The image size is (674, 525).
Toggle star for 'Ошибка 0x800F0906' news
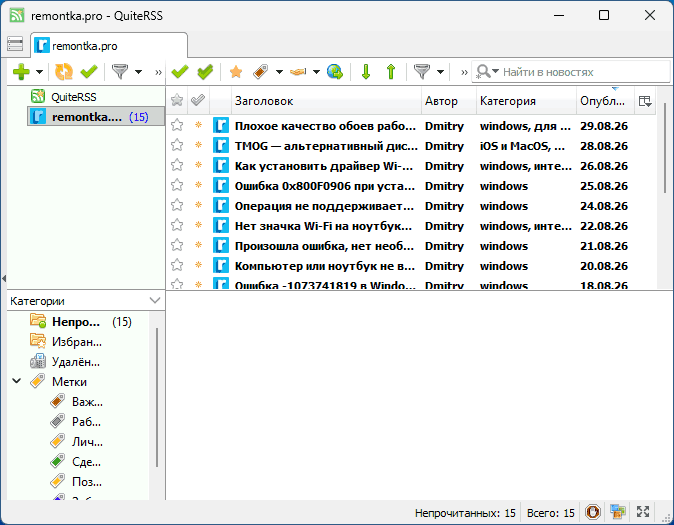(177, 185)
